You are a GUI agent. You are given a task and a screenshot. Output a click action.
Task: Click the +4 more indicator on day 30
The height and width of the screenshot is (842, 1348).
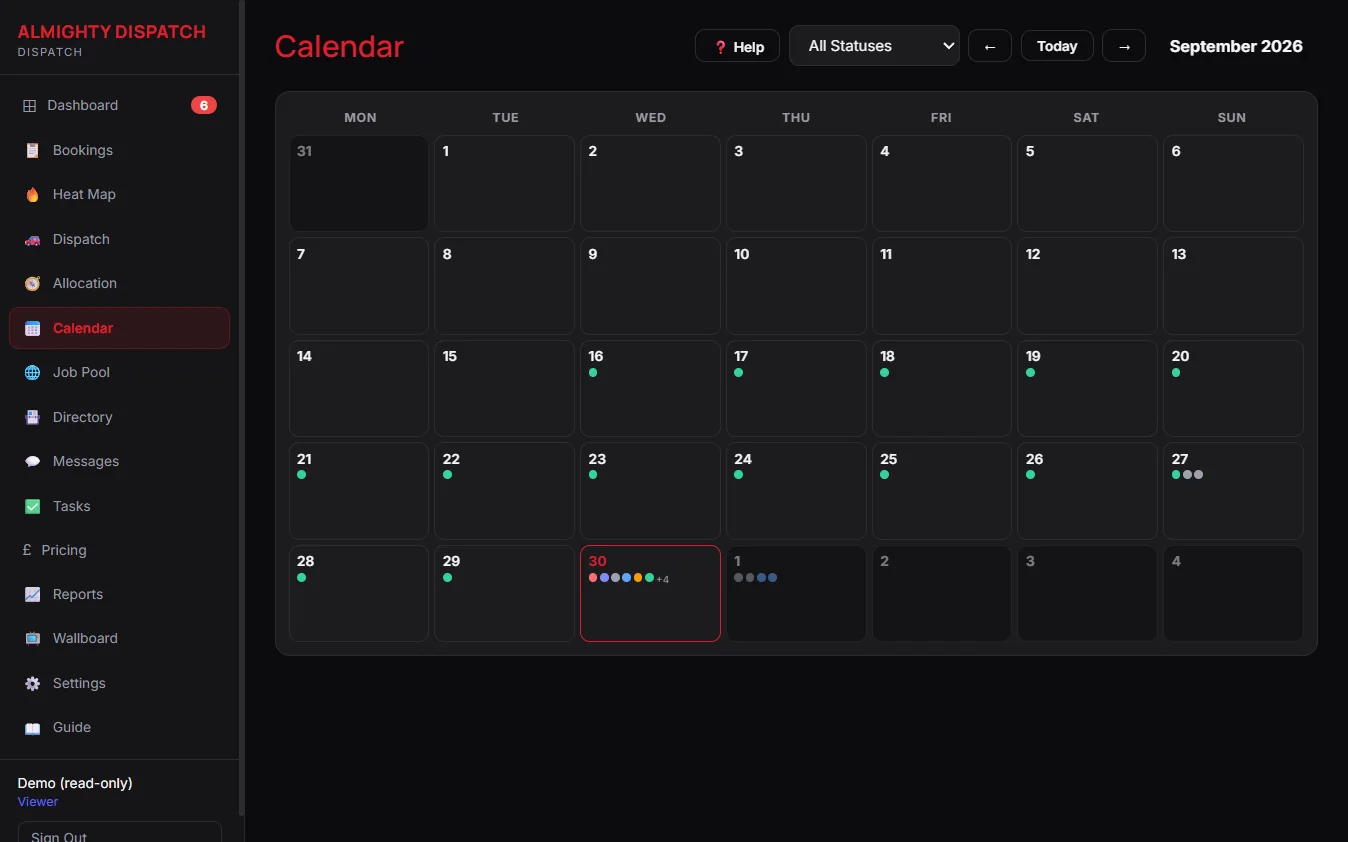663,580
